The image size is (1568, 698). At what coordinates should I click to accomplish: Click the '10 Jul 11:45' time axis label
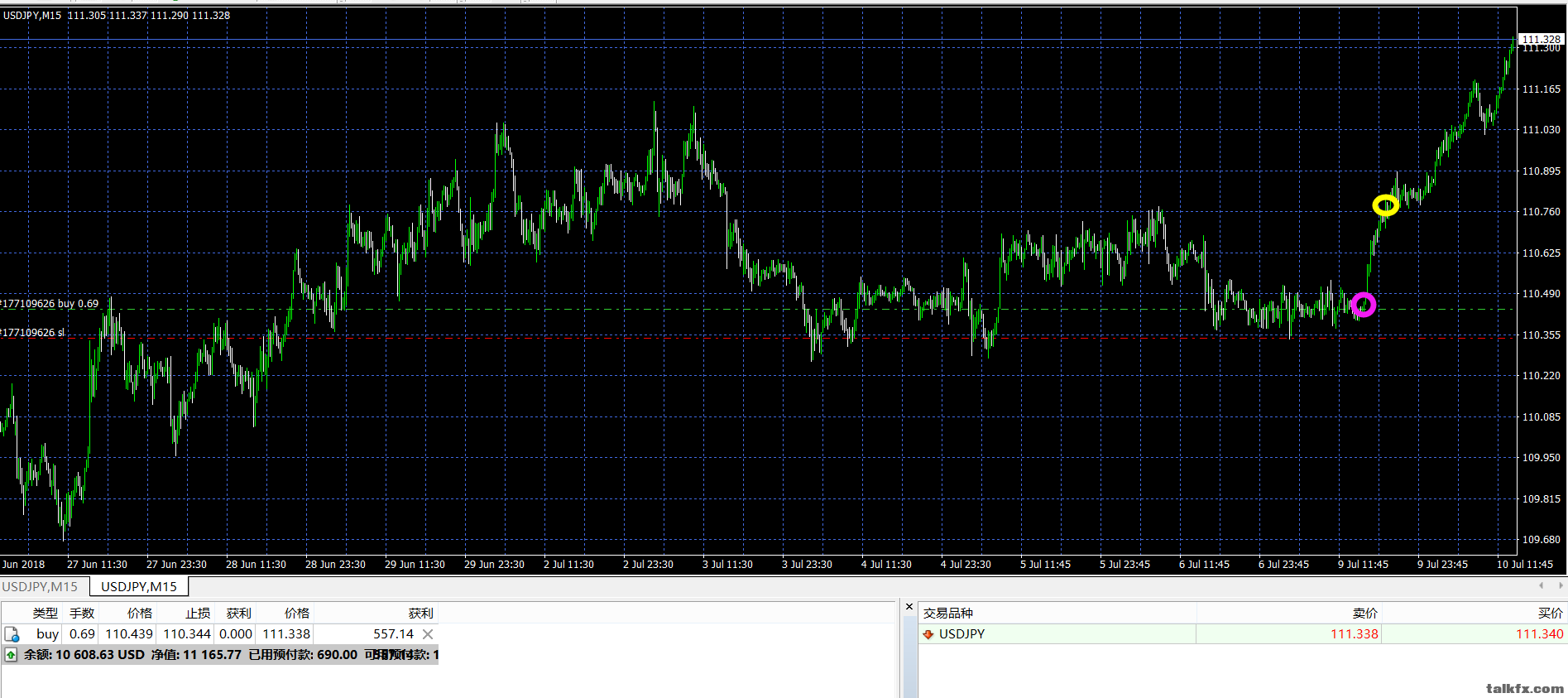pyautogui.click(x=1524, y=565)
